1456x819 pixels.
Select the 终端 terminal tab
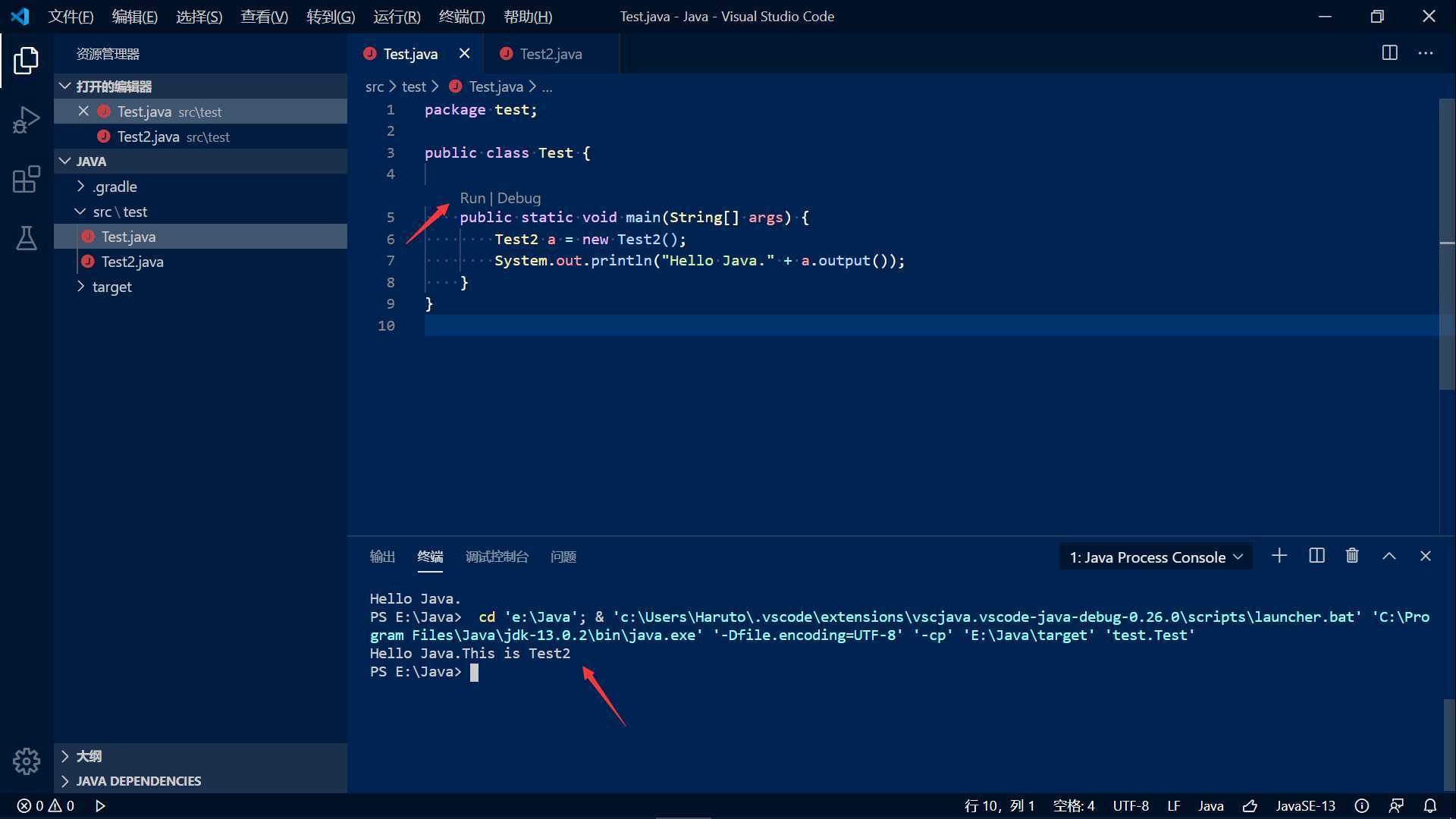[430, 557]
